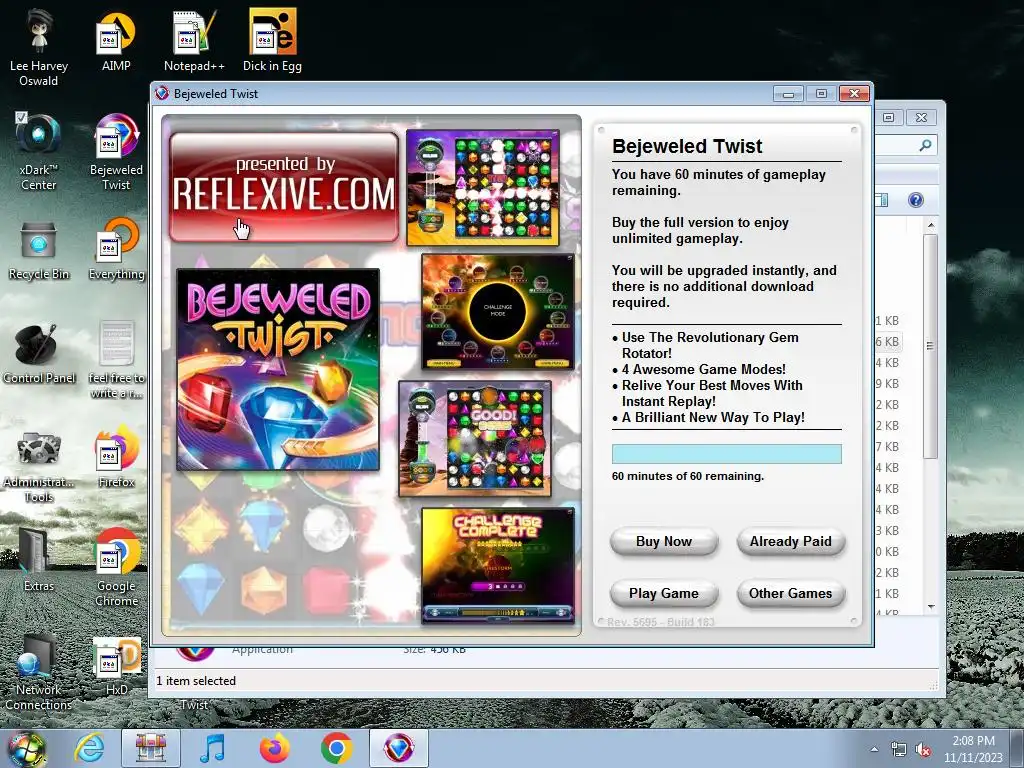Click the Bejeweled Twist title bar icon

coord(162,93)
